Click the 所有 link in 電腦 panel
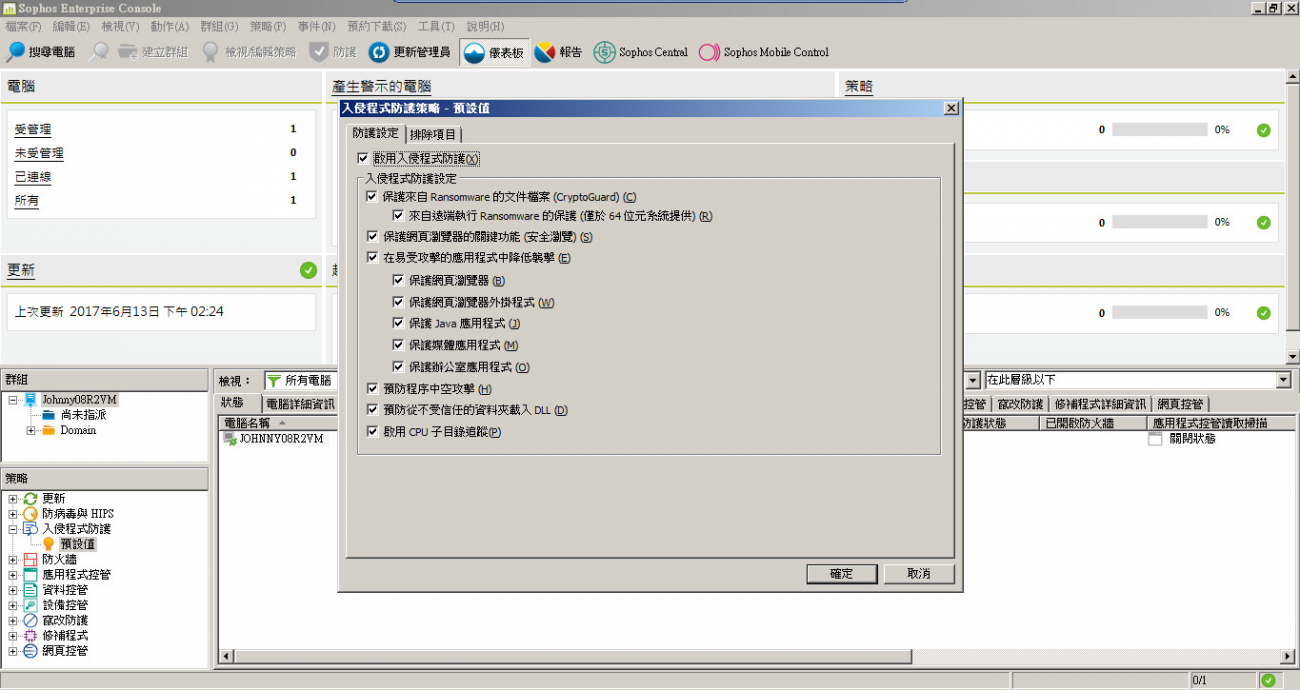 pyautogui.click(x=27, y=201)
